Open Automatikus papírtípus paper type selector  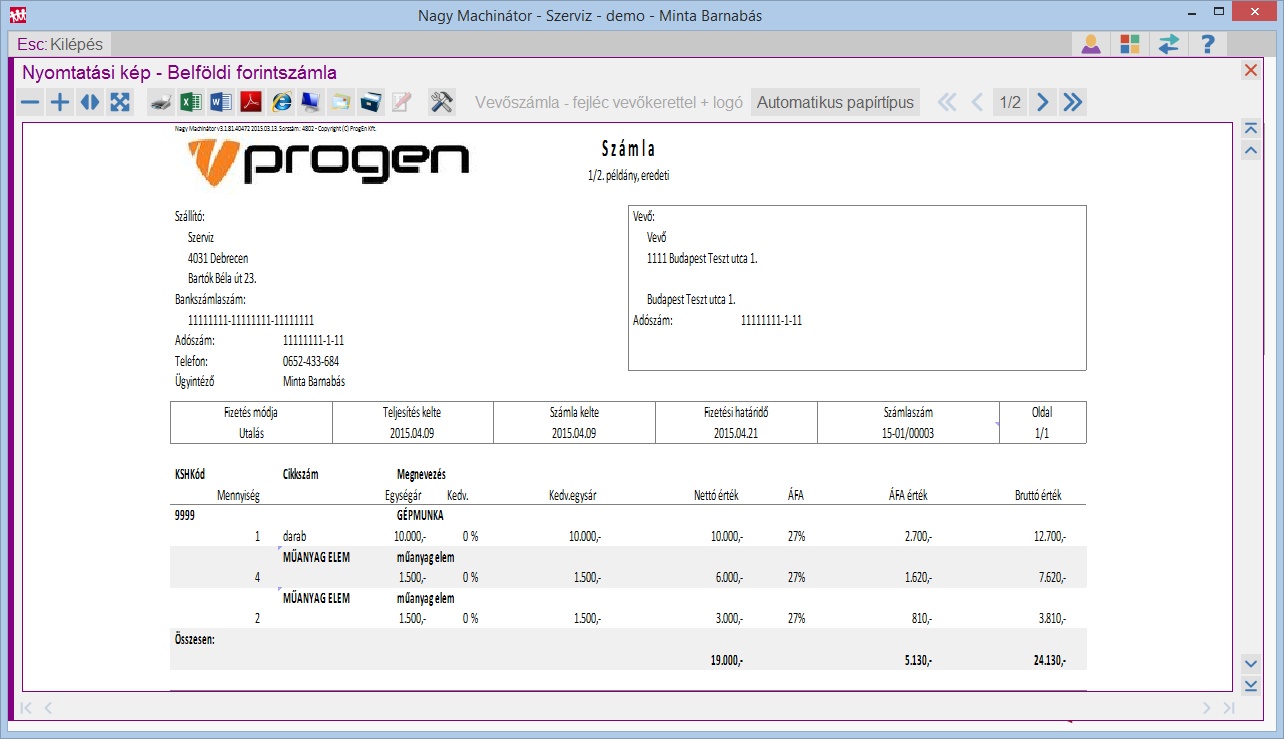(835, 102)
